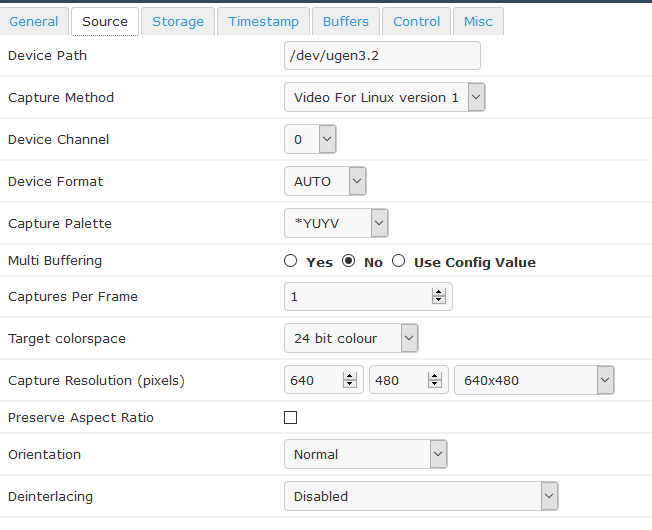Open the Orientation Normal dropdown
Screen dimensions: 652x530
[x=366, y=454]
